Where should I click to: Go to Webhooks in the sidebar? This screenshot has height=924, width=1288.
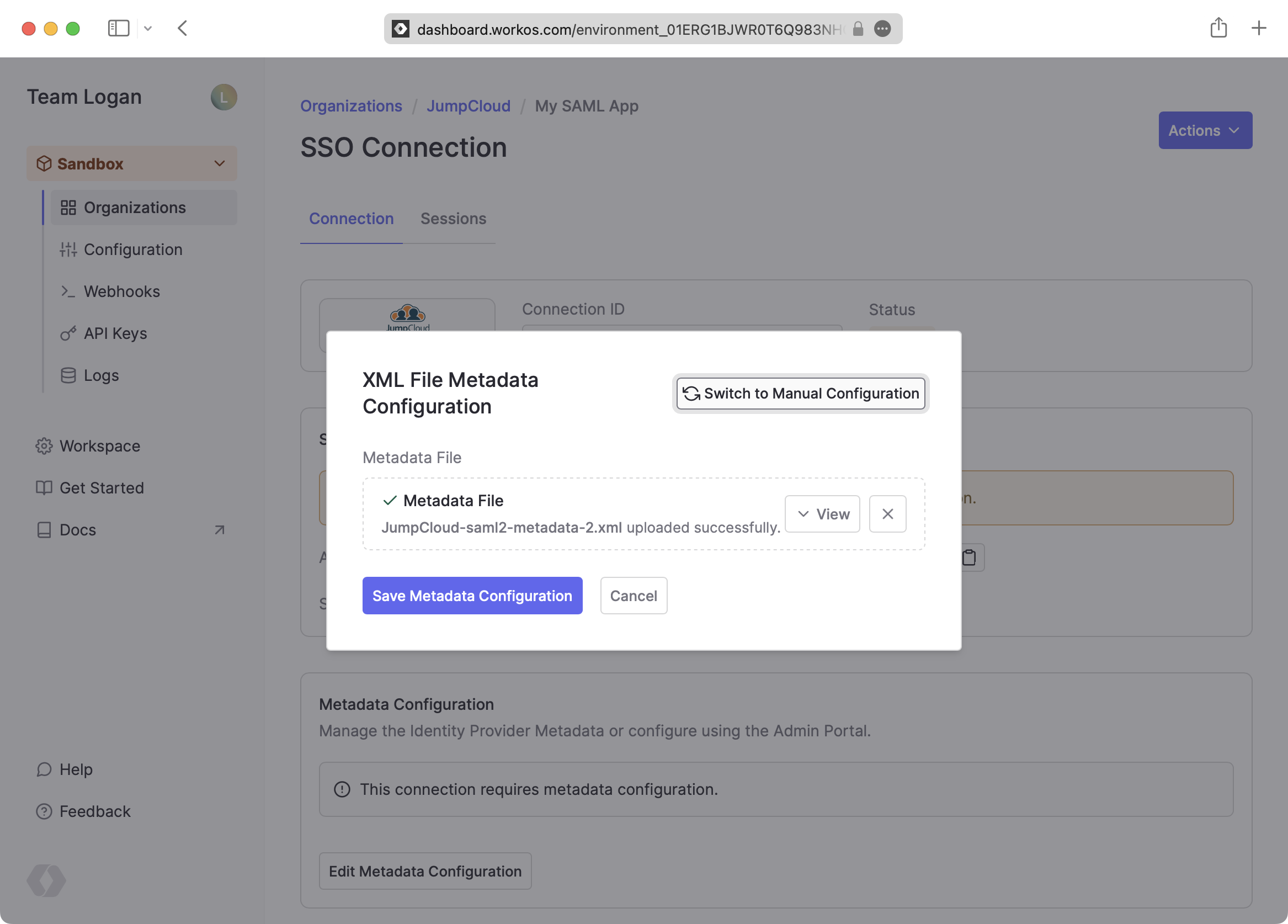[x=121, y=292]
